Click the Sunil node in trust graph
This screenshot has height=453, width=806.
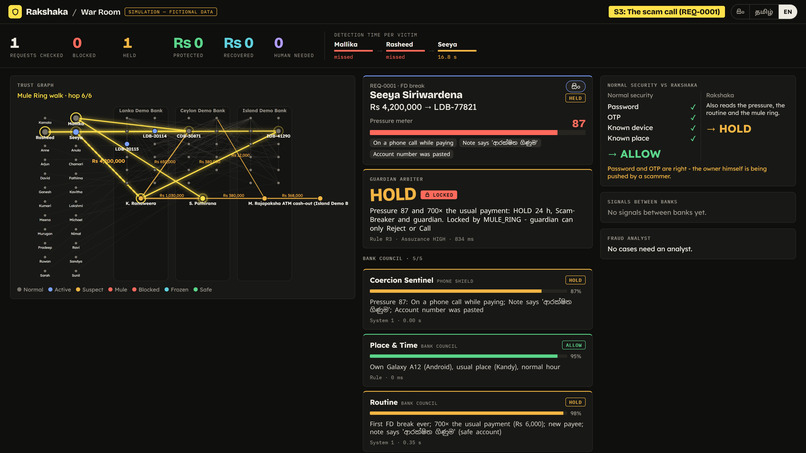(76, 271)
